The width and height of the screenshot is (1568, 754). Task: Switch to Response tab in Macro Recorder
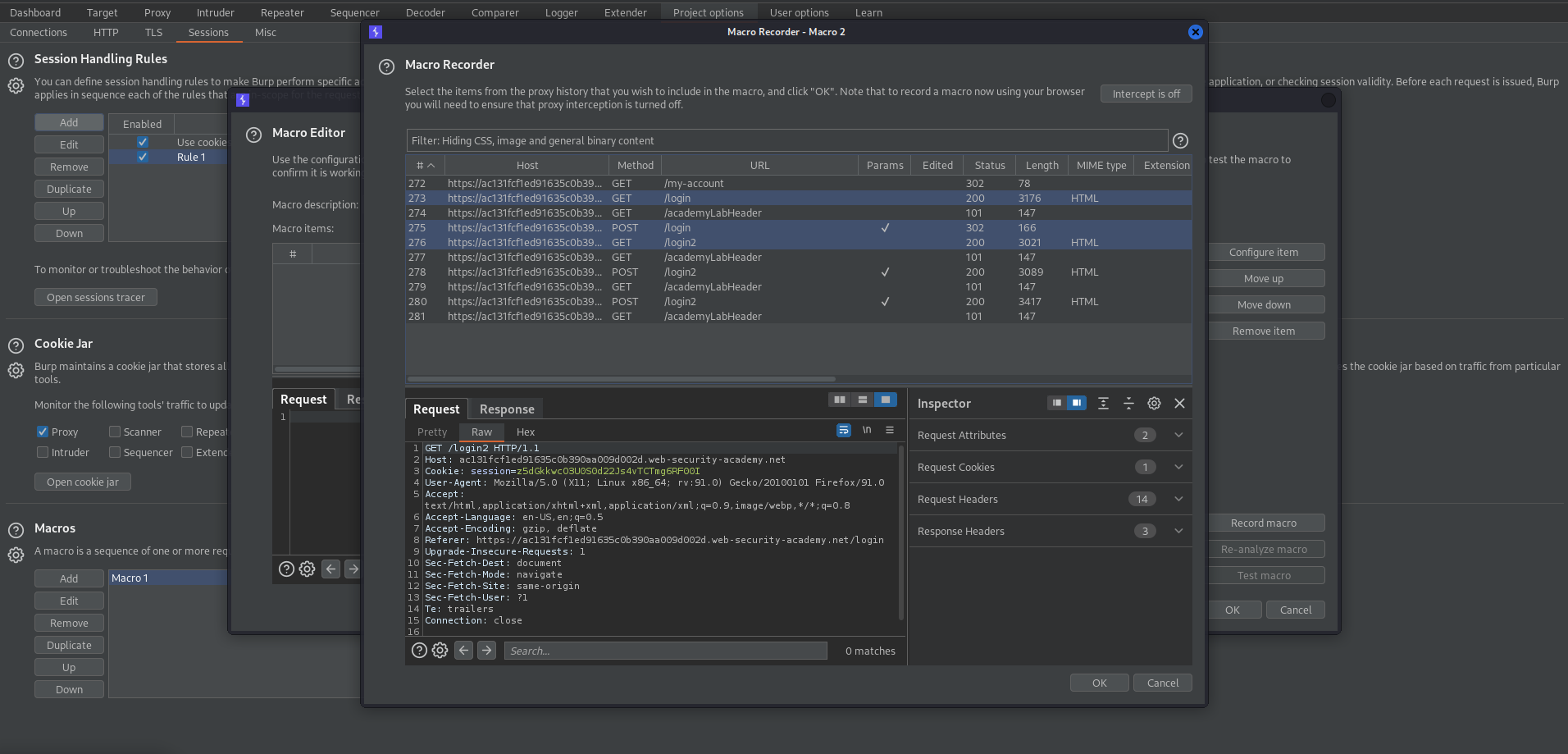click(507, 409)
